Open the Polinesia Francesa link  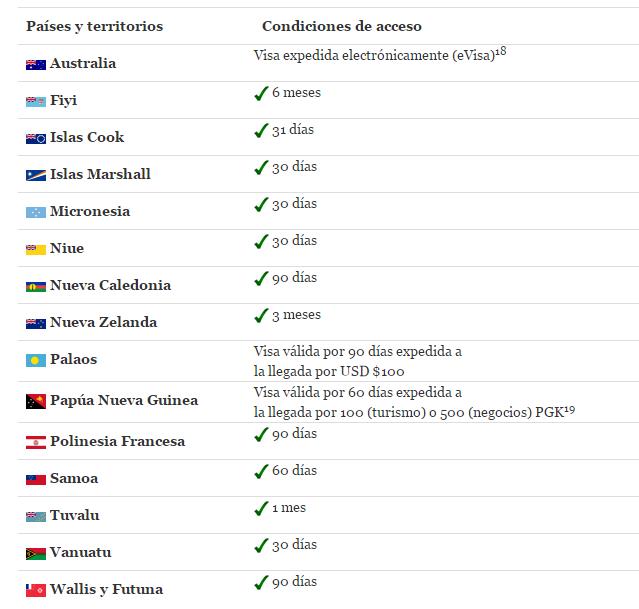click(117, 441)
